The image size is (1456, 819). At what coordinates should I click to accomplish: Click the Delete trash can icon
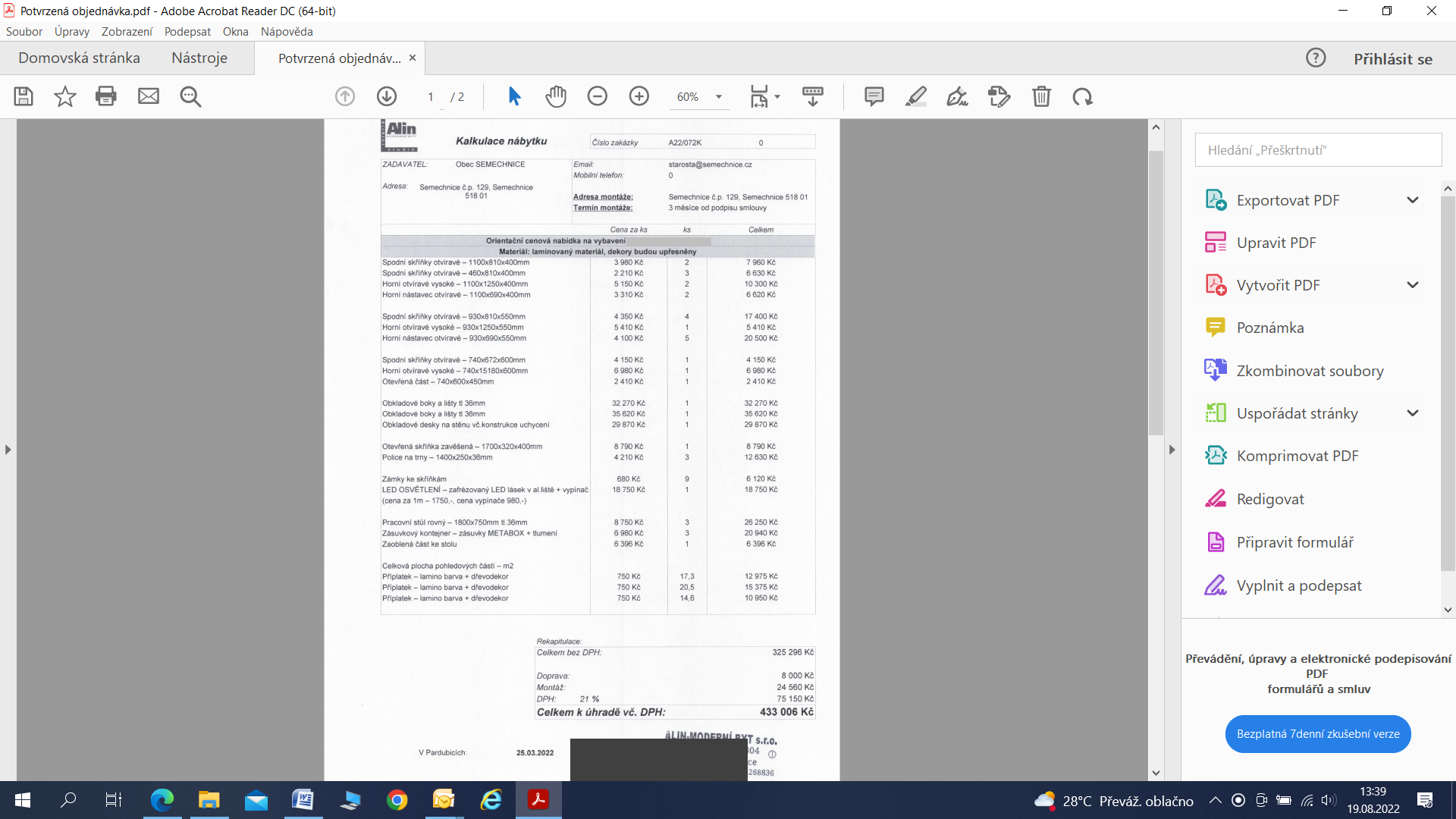(1041, 96)
